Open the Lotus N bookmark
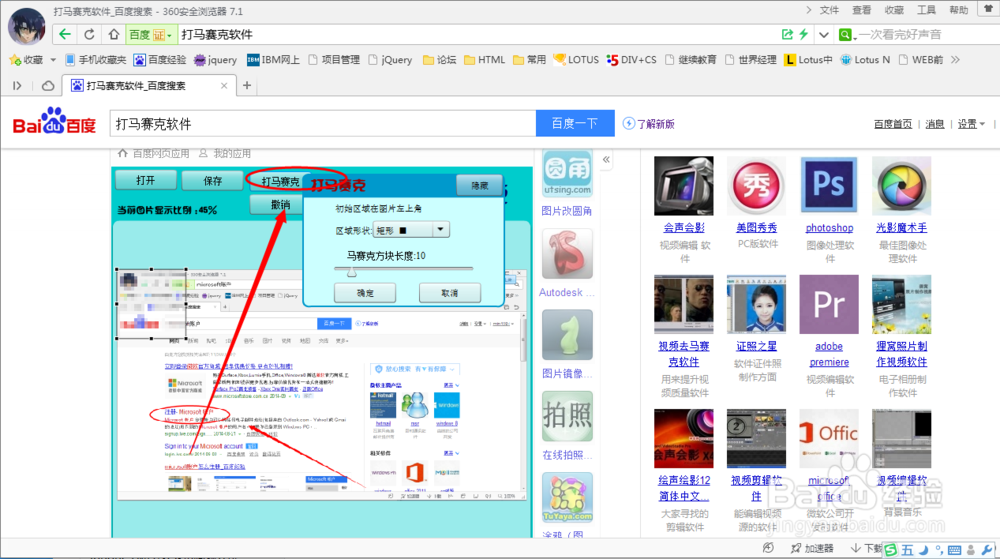1000x559 pixels. [865, 60]
